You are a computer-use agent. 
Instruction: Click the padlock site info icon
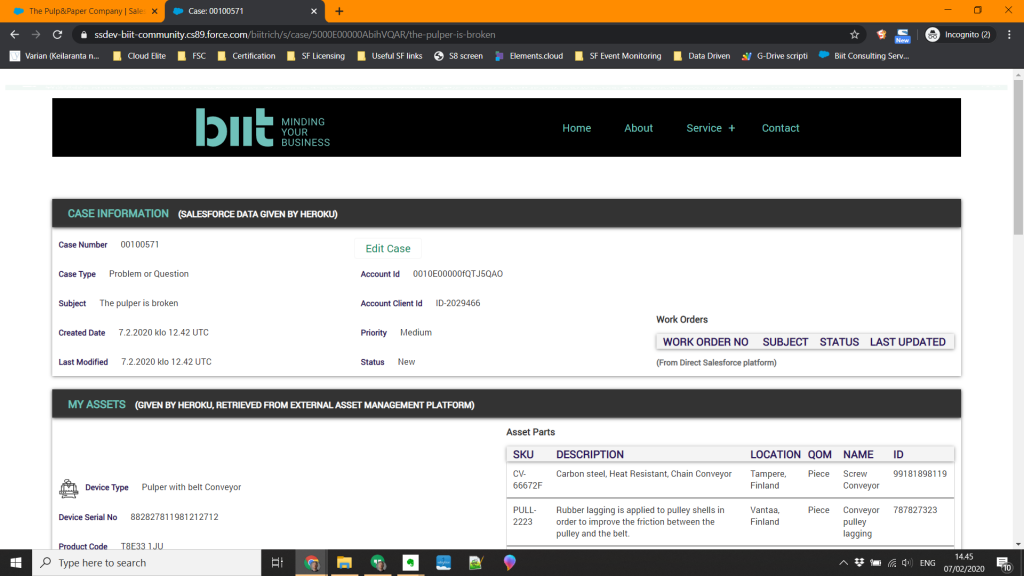point(84,35)
